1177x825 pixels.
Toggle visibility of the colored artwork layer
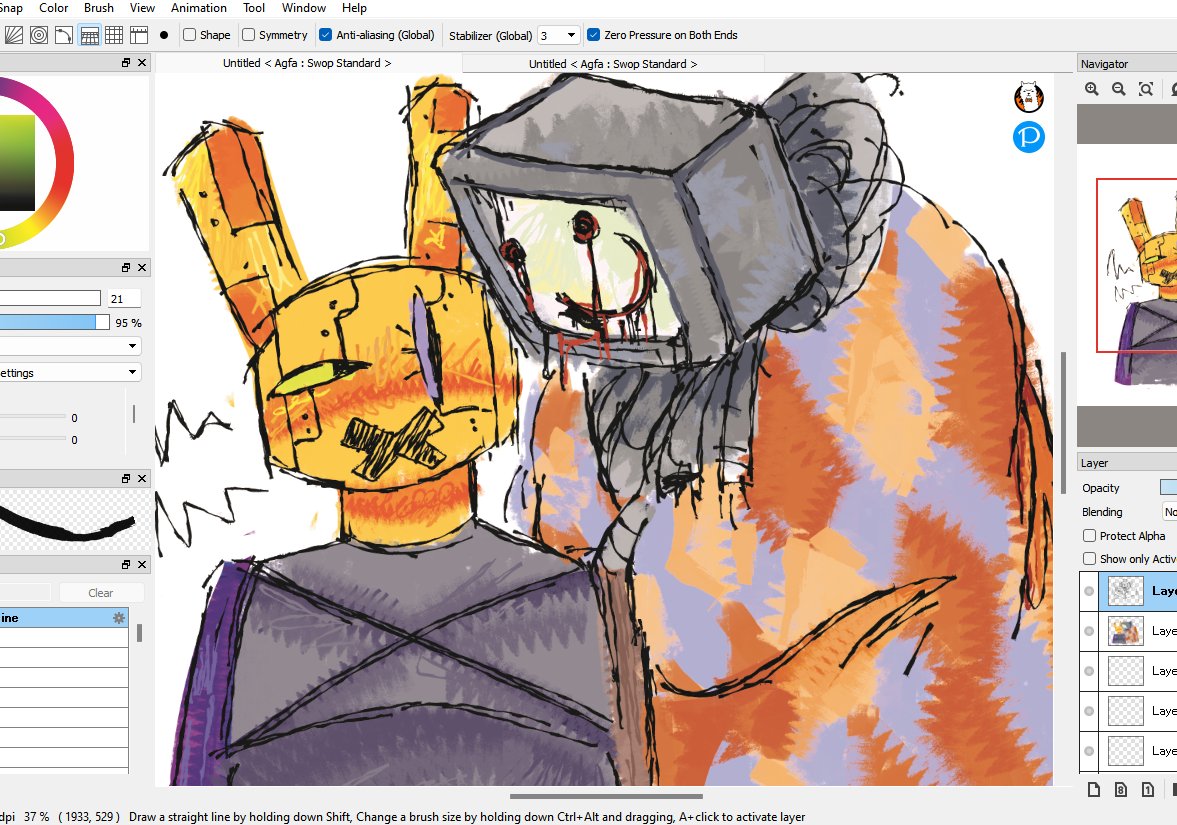coord(1089,631)
